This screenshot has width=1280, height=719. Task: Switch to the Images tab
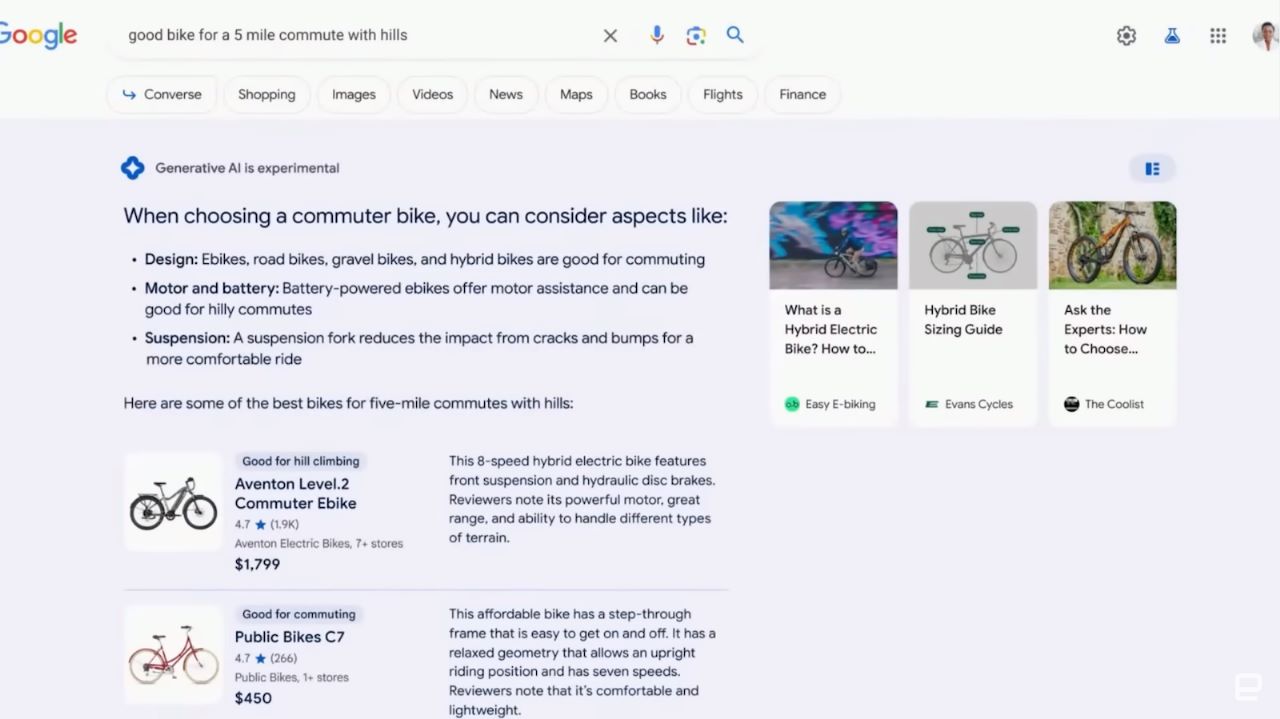click(x=353, y=94)
